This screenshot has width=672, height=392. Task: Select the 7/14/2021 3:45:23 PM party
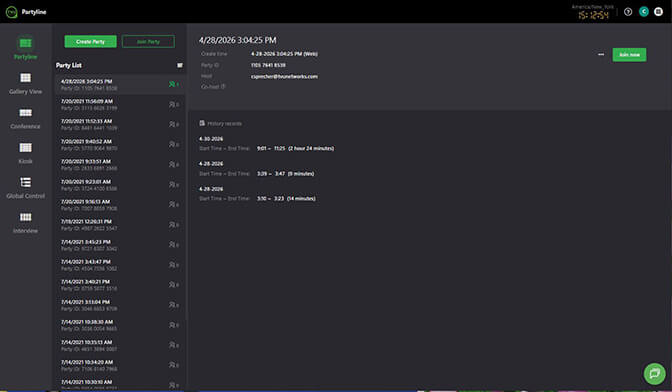pyautogui.click(x=120, y=245)
